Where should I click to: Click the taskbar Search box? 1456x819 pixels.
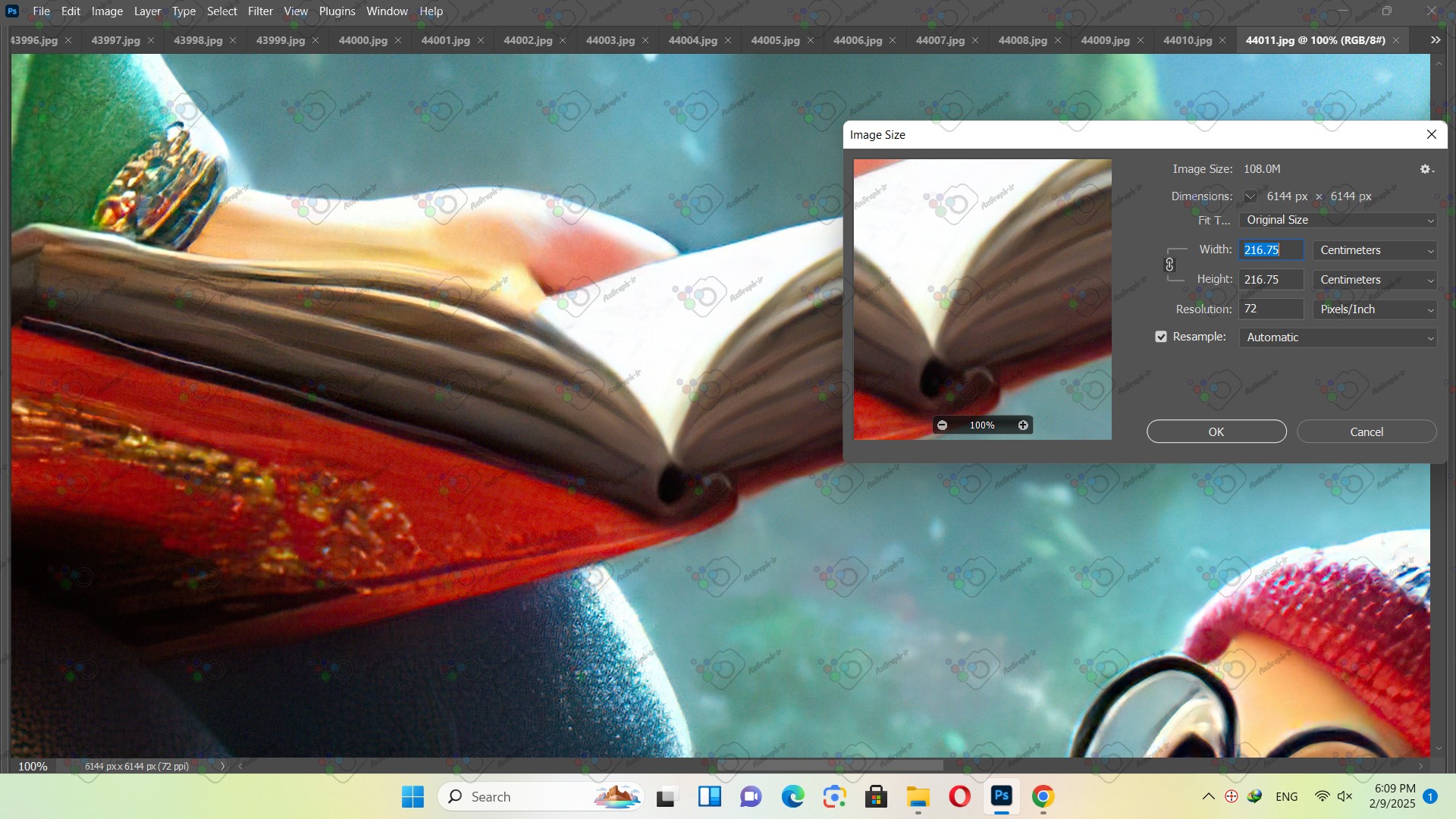tap(541, 797)
